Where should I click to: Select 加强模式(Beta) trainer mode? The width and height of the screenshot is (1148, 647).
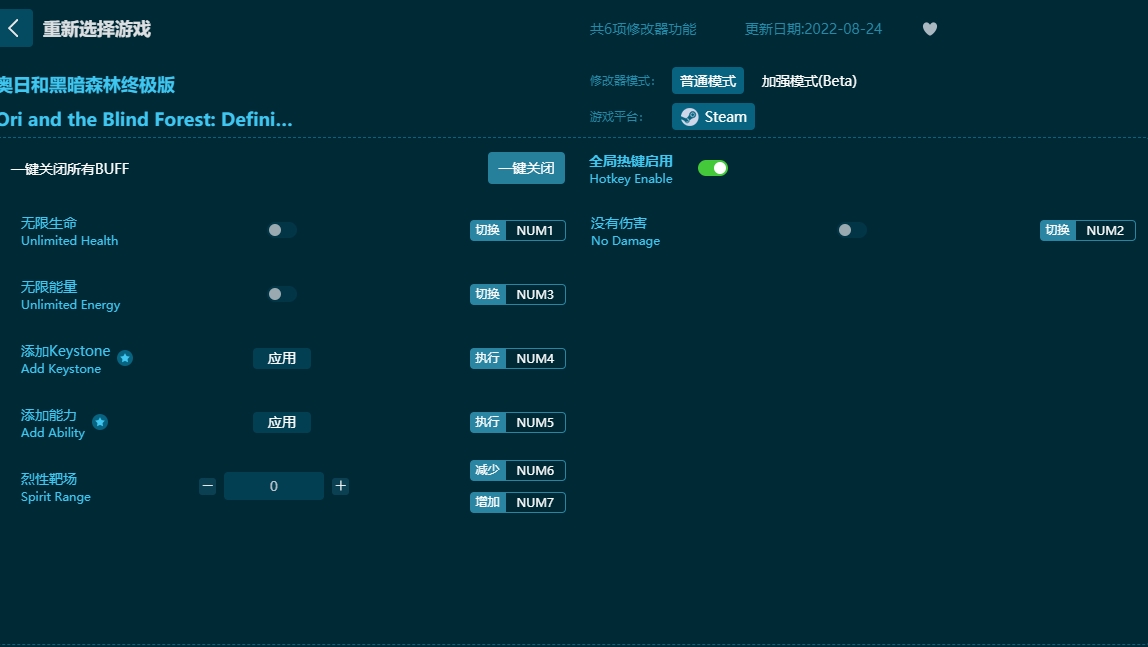(809, 81)
